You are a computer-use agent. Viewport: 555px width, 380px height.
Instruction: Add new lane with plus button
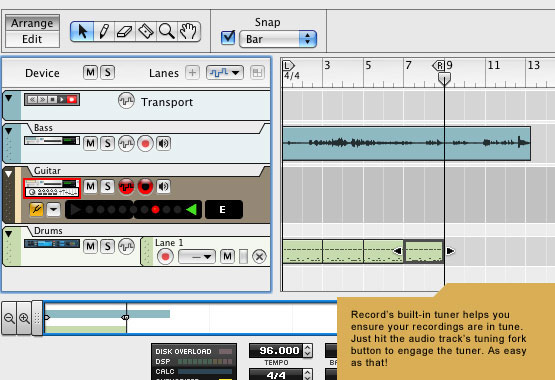click(x=192, y=73)
